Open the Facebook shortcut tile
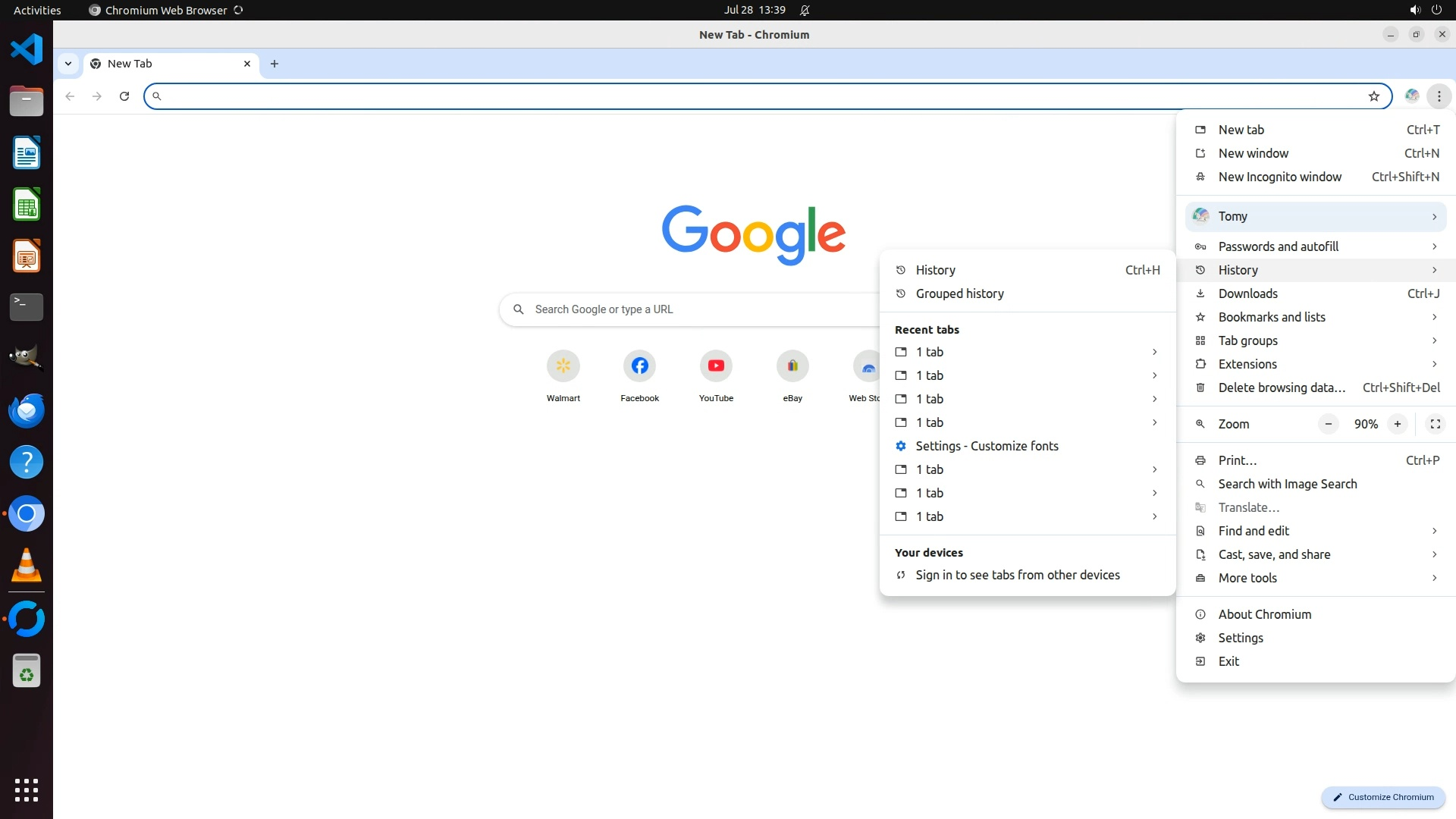Viewport: 1456px width, 819px height. point(639,366)
